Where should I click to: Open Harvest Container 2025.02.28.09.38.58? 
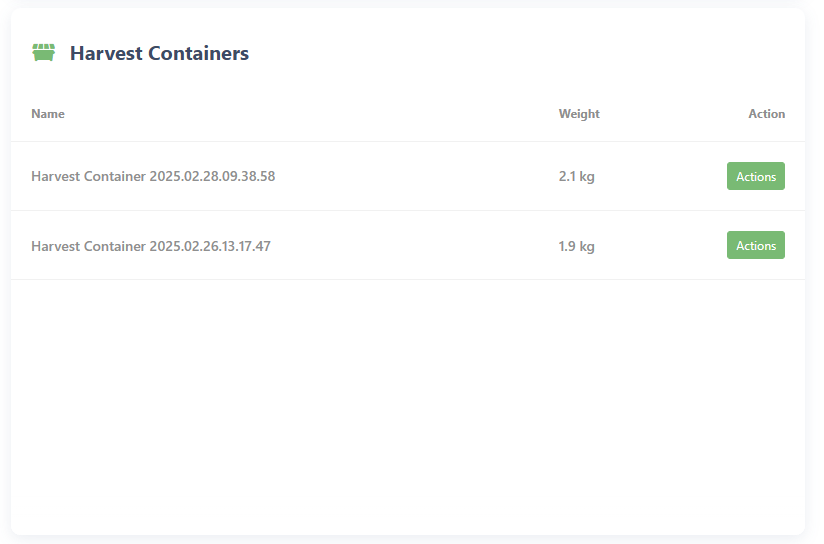(153, 177)
